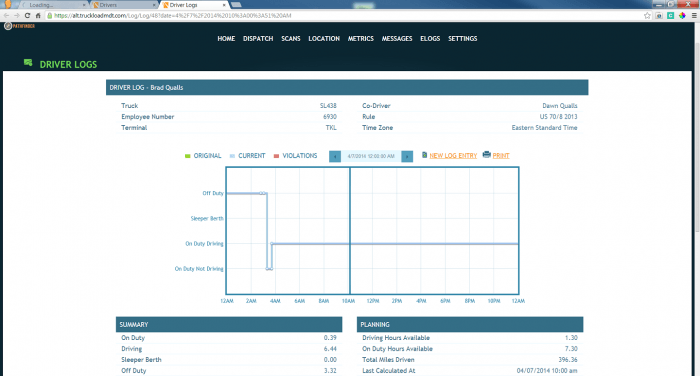
Task: Click the New Log Entry document icon
Action: [x=425, y=155]
